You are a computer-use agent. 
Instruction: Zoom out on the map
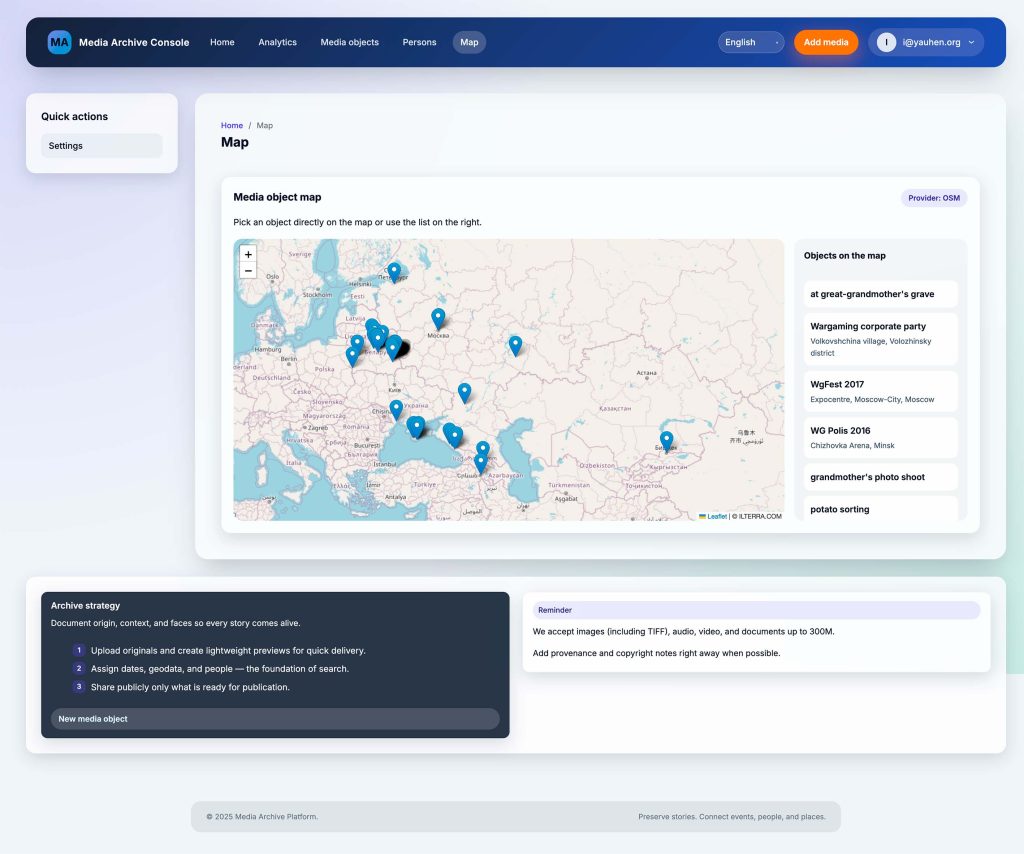[248, 271]
